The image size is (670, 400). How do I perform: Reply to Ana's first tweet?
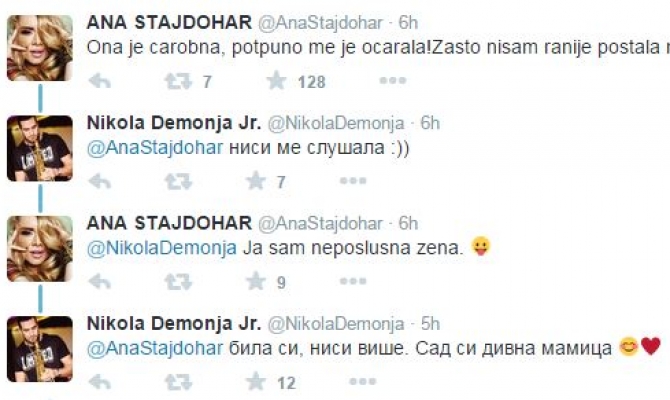[x=98, y=82]
